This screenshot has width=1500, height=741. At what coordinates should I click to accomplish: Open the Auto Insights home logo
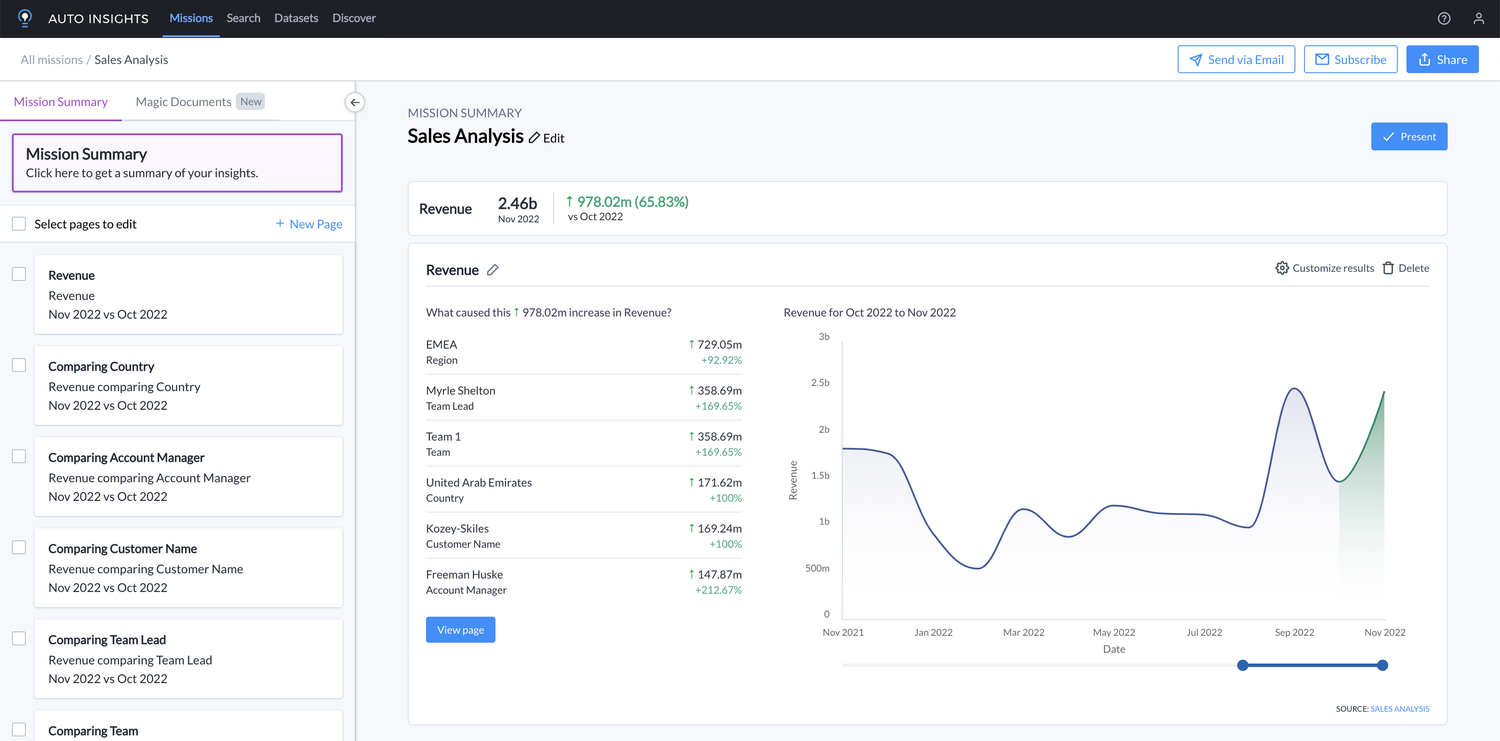(24, 18)
